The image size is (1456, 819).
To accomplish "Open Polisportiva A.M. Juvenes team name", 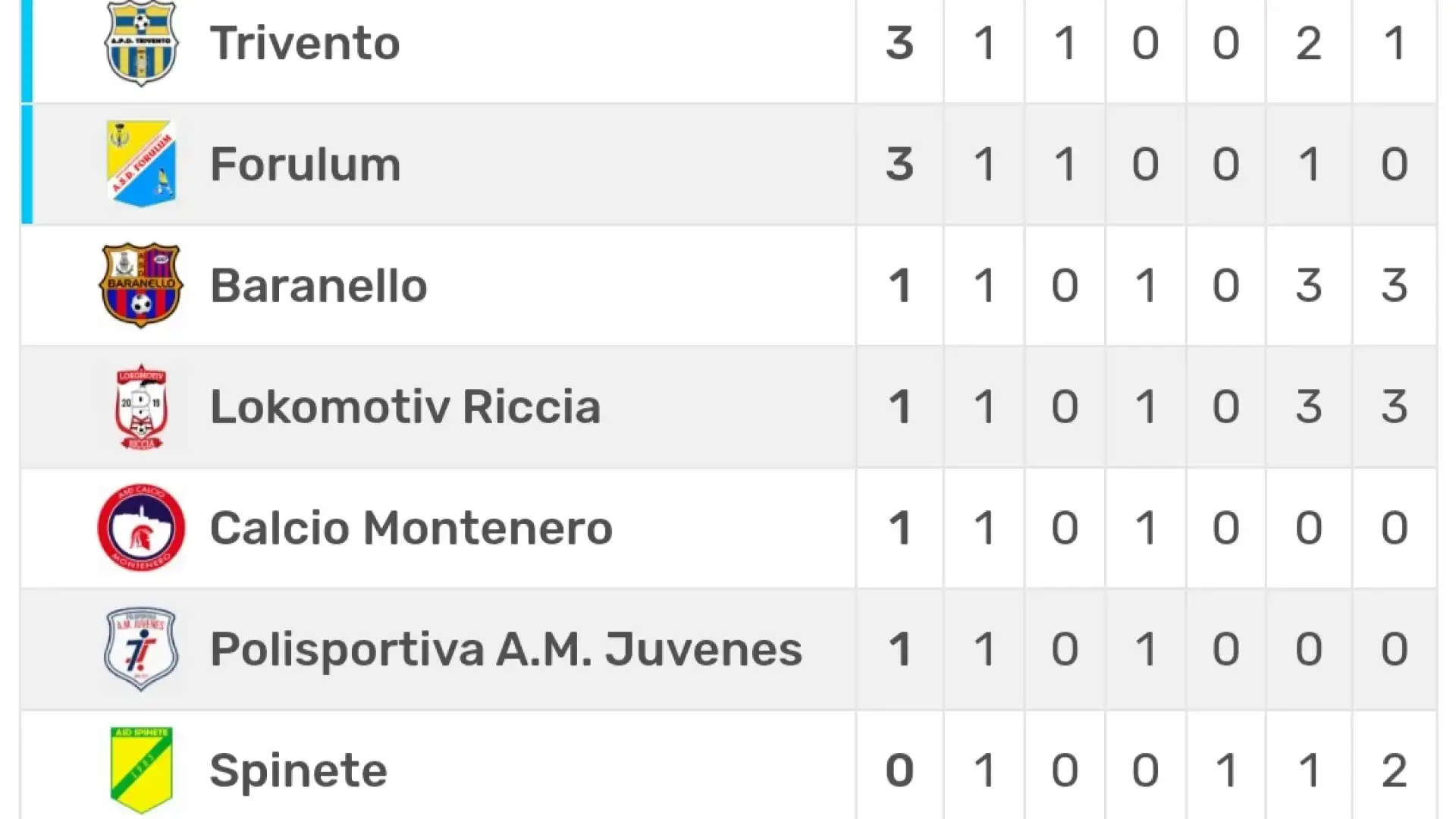I will (x=506, y=649).
